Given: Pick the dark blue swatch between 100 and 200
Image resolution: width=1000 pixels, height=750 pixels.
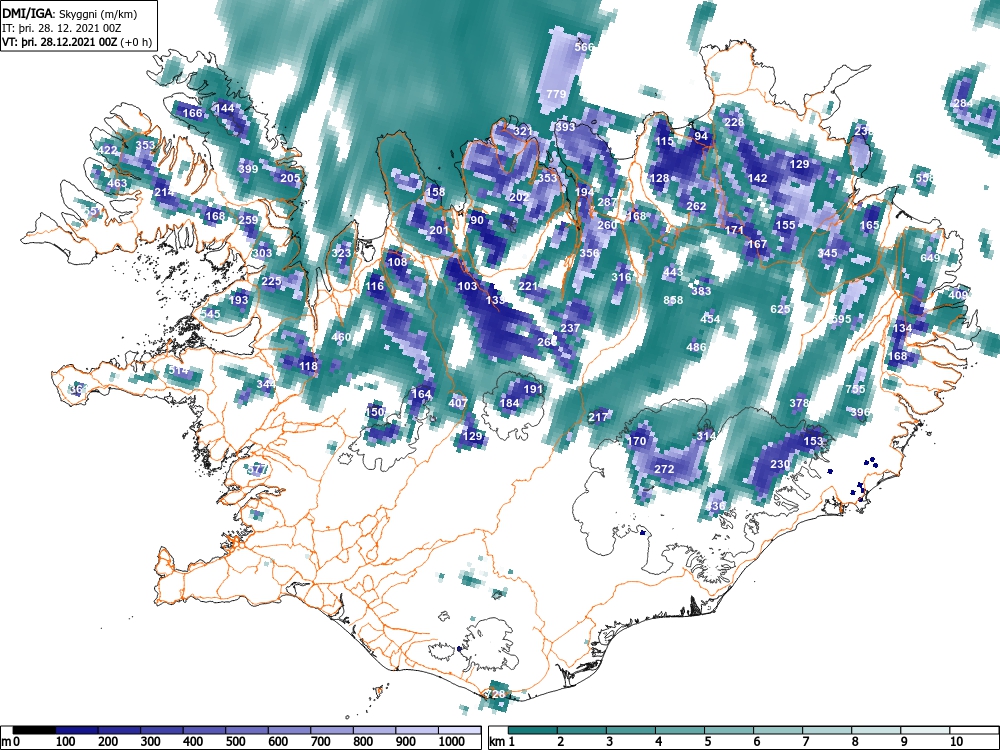Looking at the screenshot, I should (77, 730).
